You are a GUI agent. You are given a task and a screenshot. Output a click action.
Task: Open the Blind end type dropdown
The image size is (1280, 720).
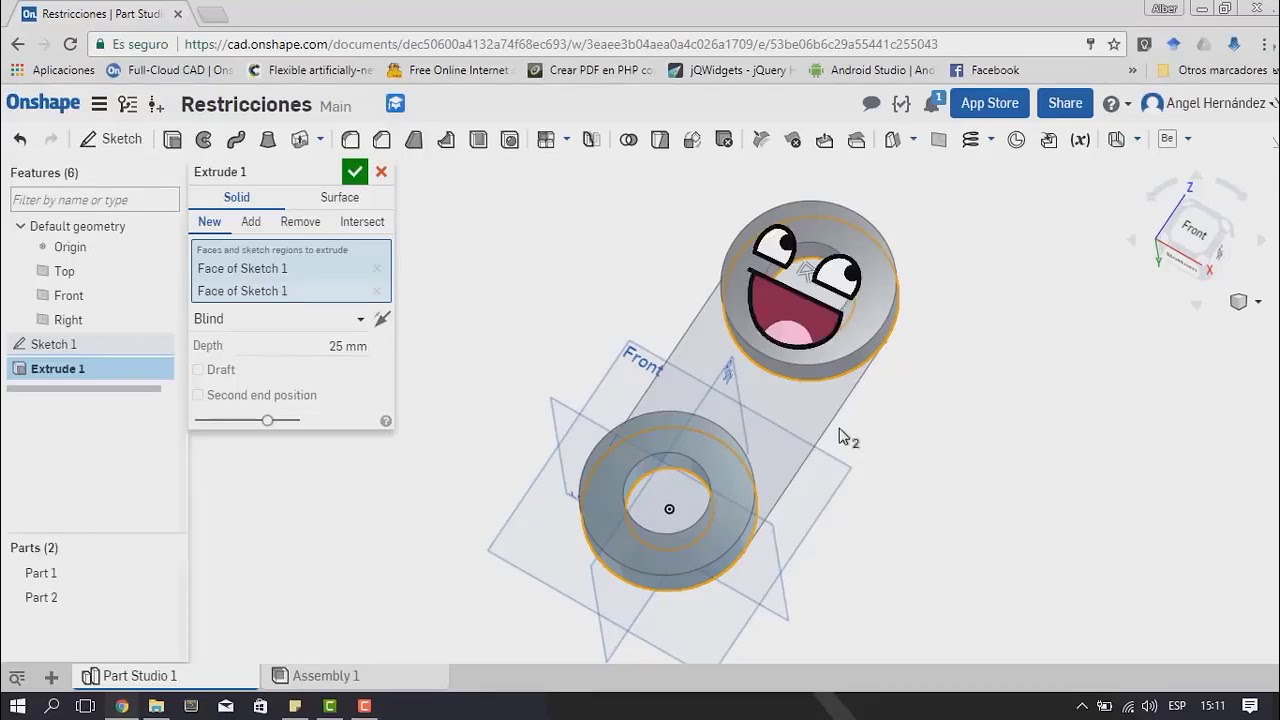pyautogui.click(x=279, y=319)
